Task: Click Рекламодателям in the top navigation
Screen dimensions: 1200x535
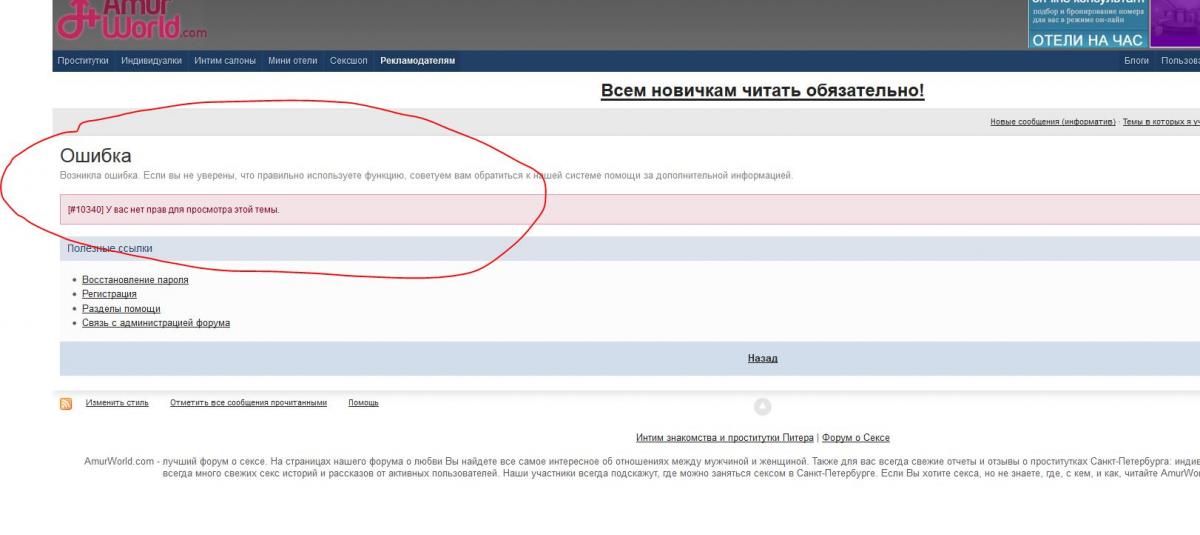Action: (x=417, y=61)
